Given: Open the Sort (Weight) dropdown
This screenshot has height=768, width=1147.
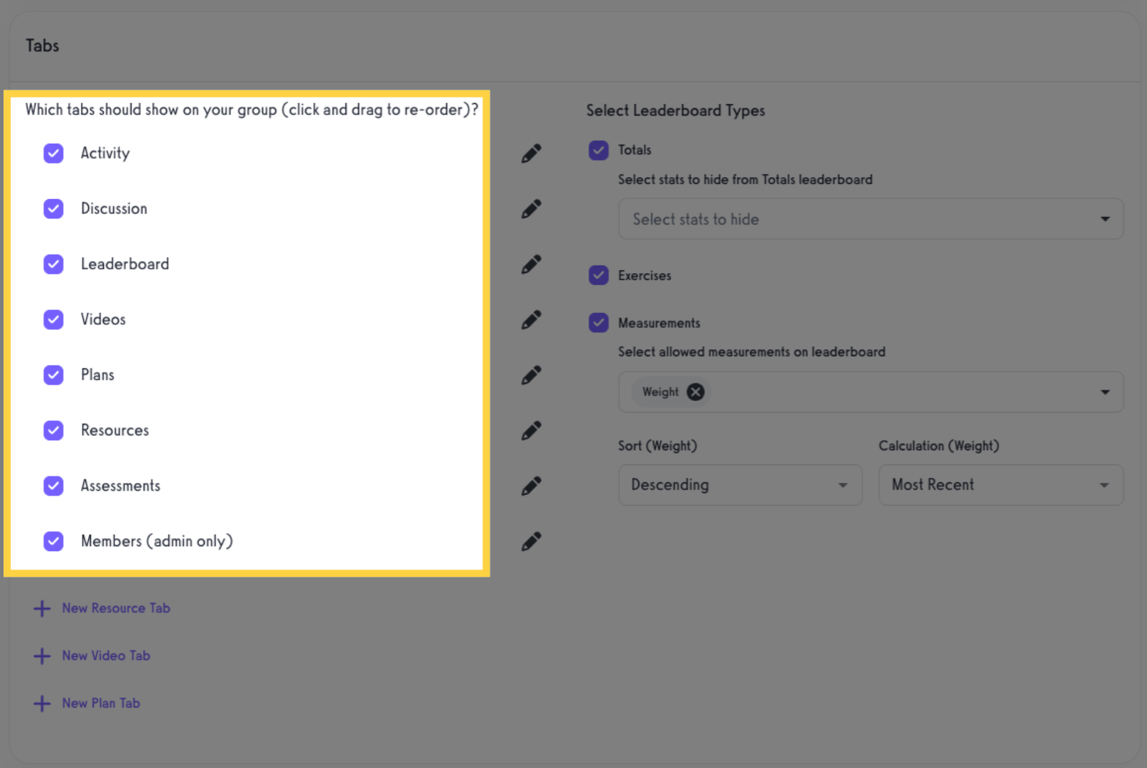Looking at the screenshot, I should [740, 485].
